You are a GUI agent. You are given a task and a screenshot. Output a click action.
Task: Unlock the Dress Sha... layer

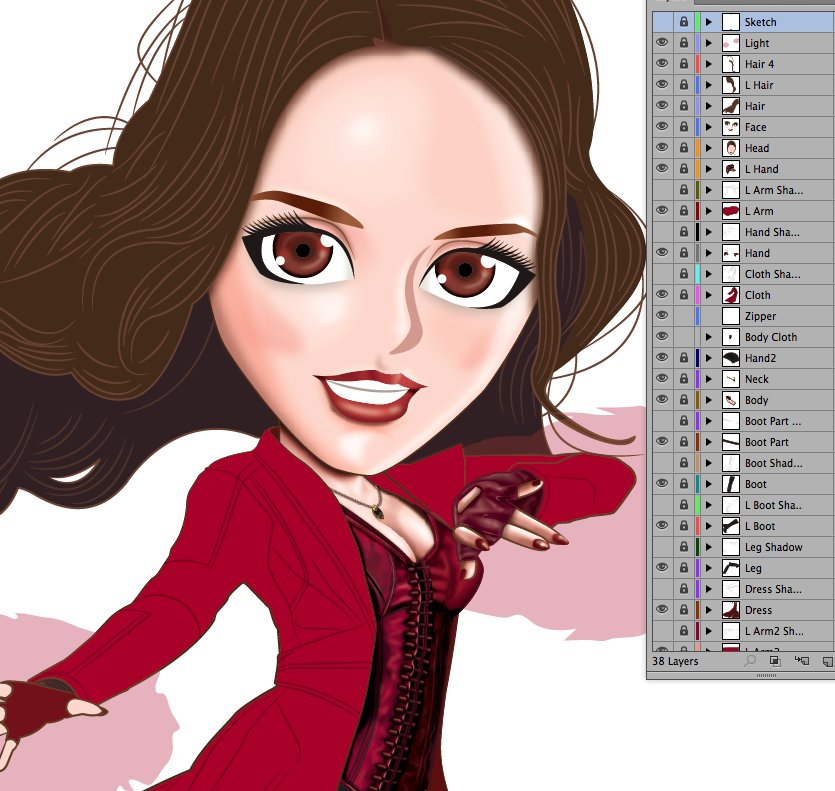coord(684,589)
